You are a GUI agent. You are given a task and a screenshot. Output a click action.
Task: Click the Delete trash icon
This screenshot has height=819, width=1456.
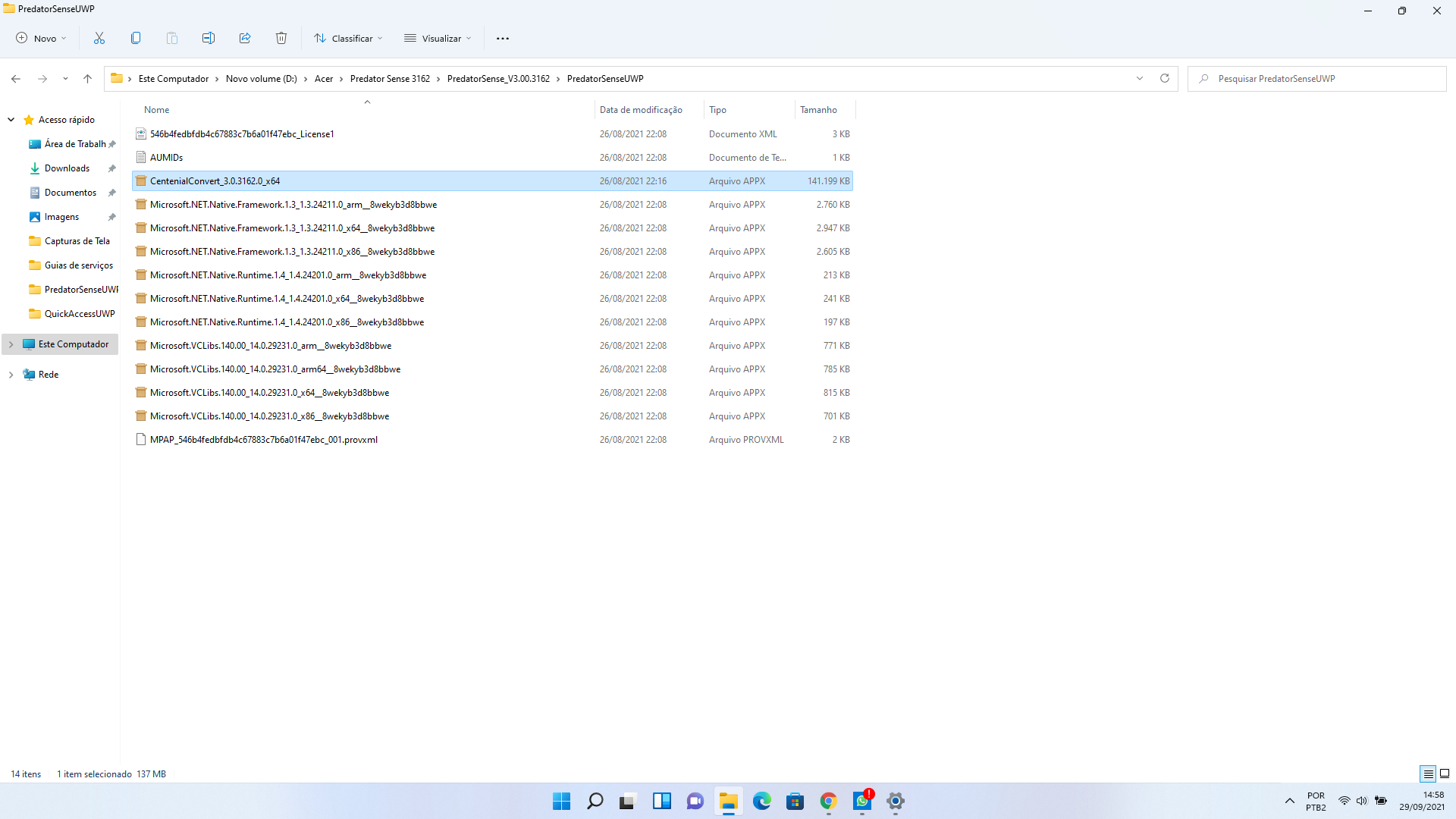coord(281,38)
